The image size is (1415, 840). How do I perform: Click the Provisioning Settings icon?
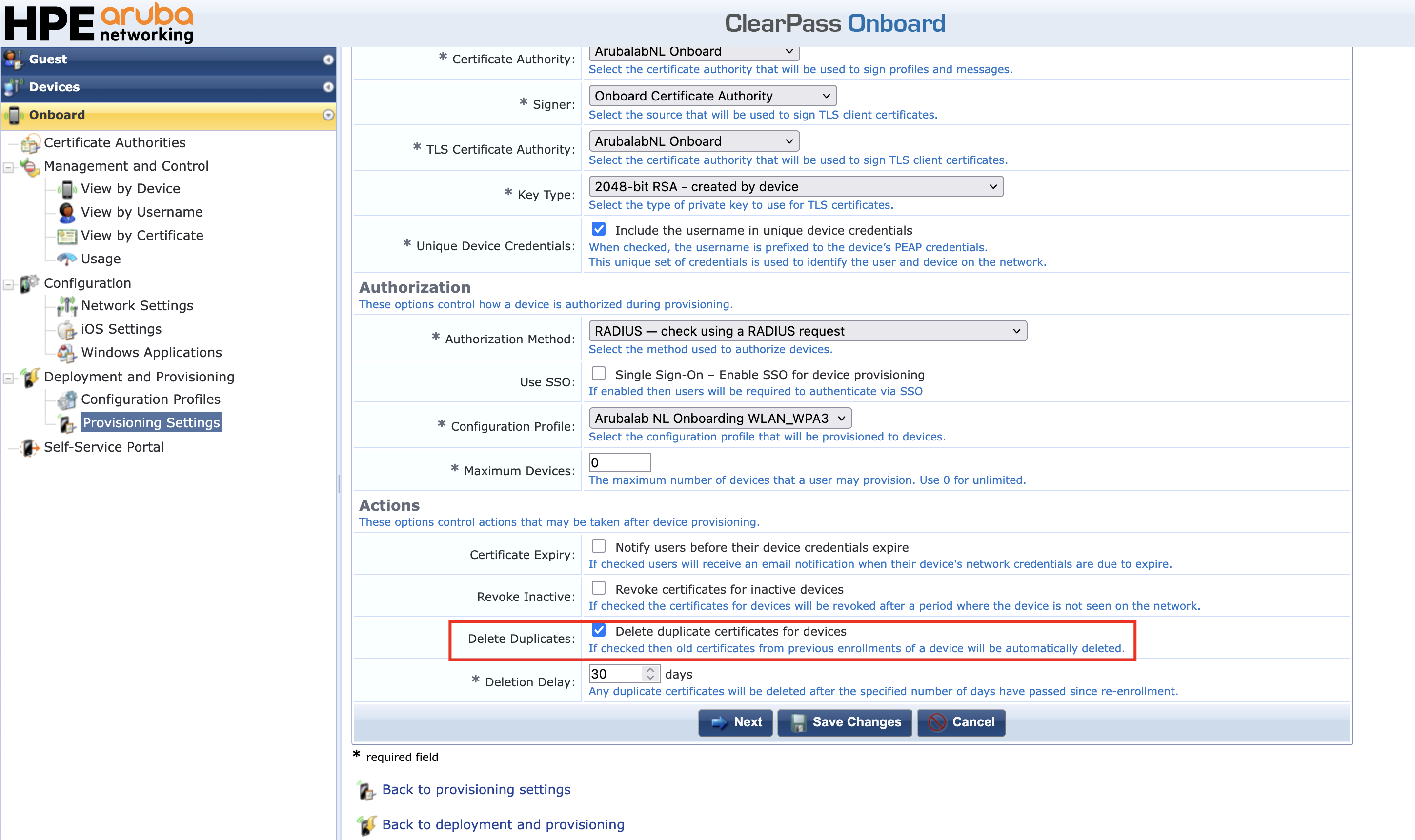click(x=67, y=423)
